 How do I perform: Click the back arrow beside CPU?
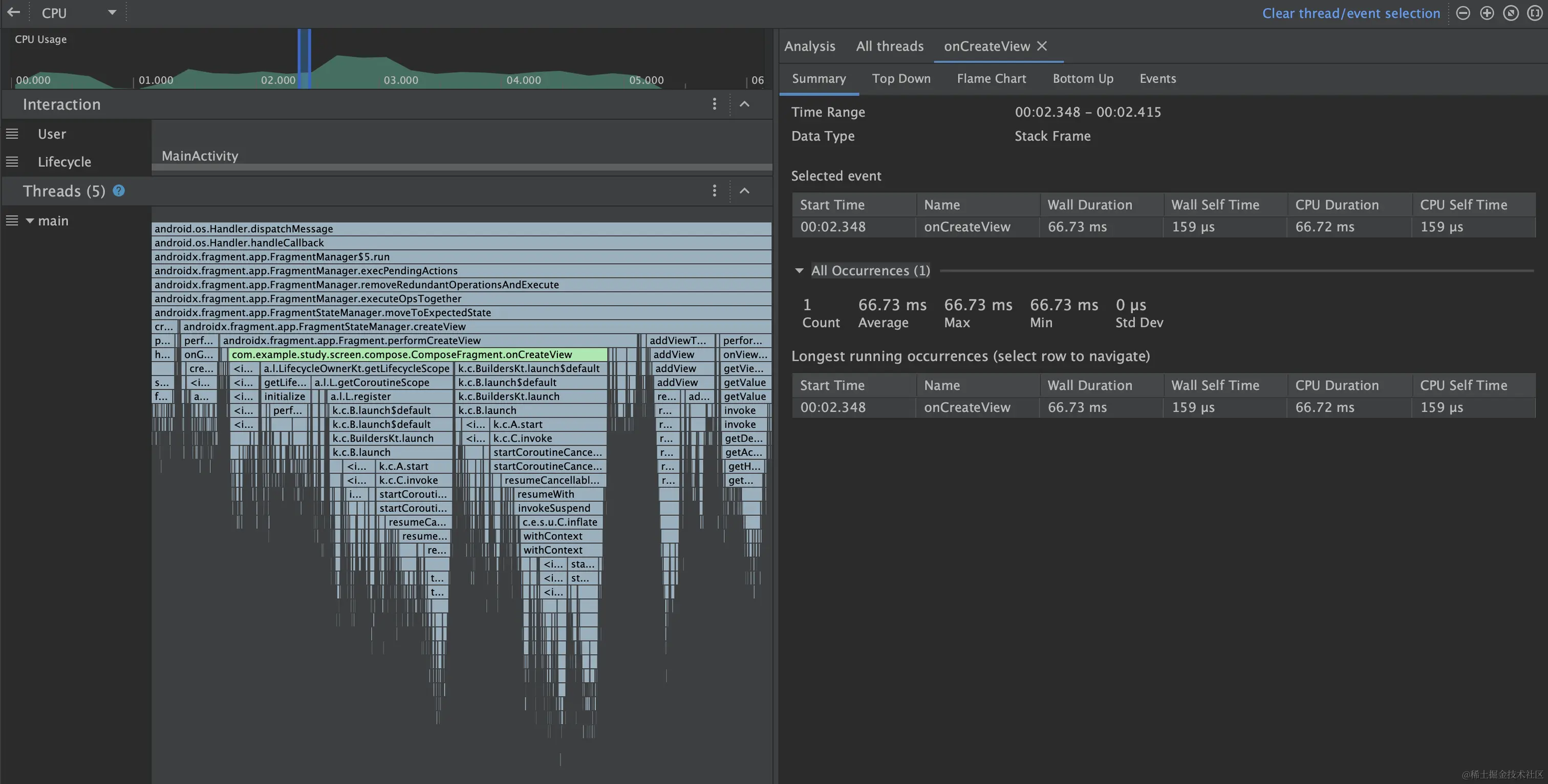pos(13,12)
